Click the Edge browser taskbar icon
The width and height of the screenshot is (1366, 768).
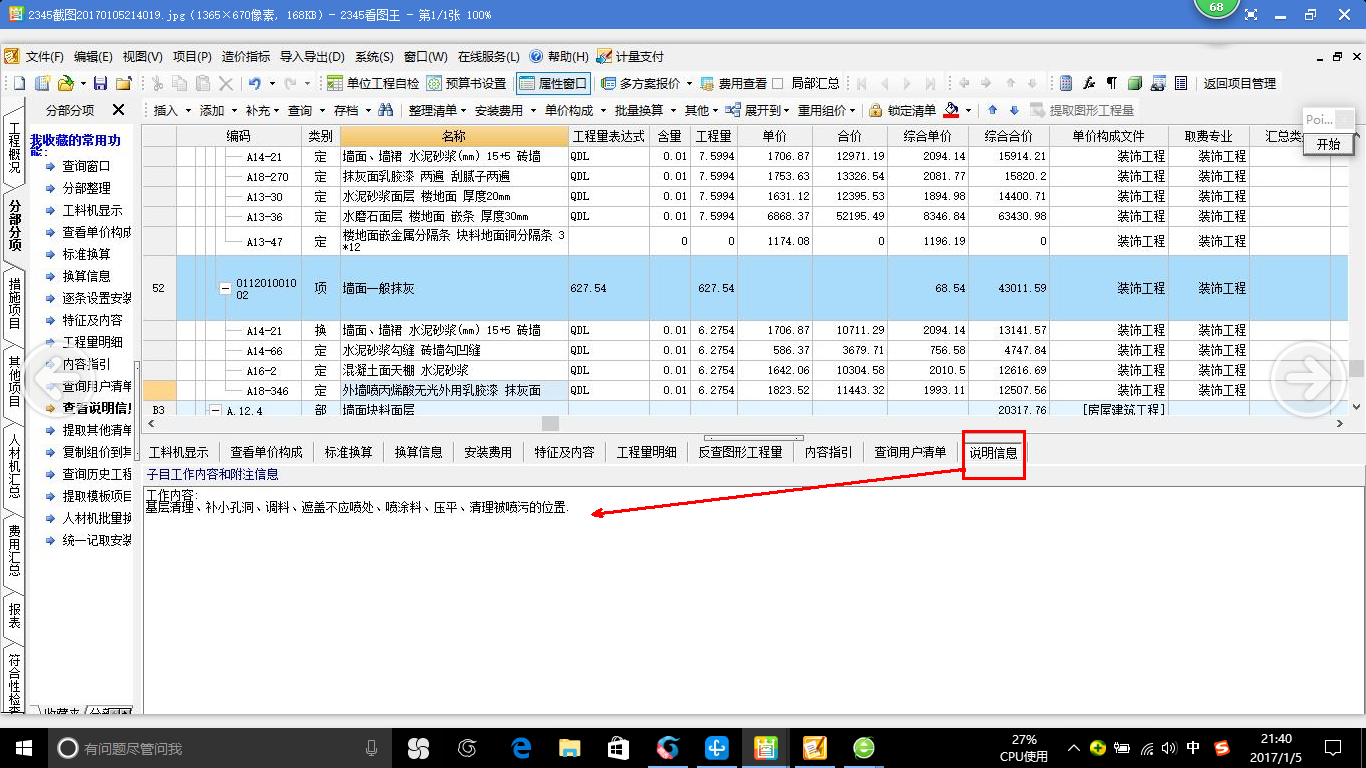click(x=521, y=747)
